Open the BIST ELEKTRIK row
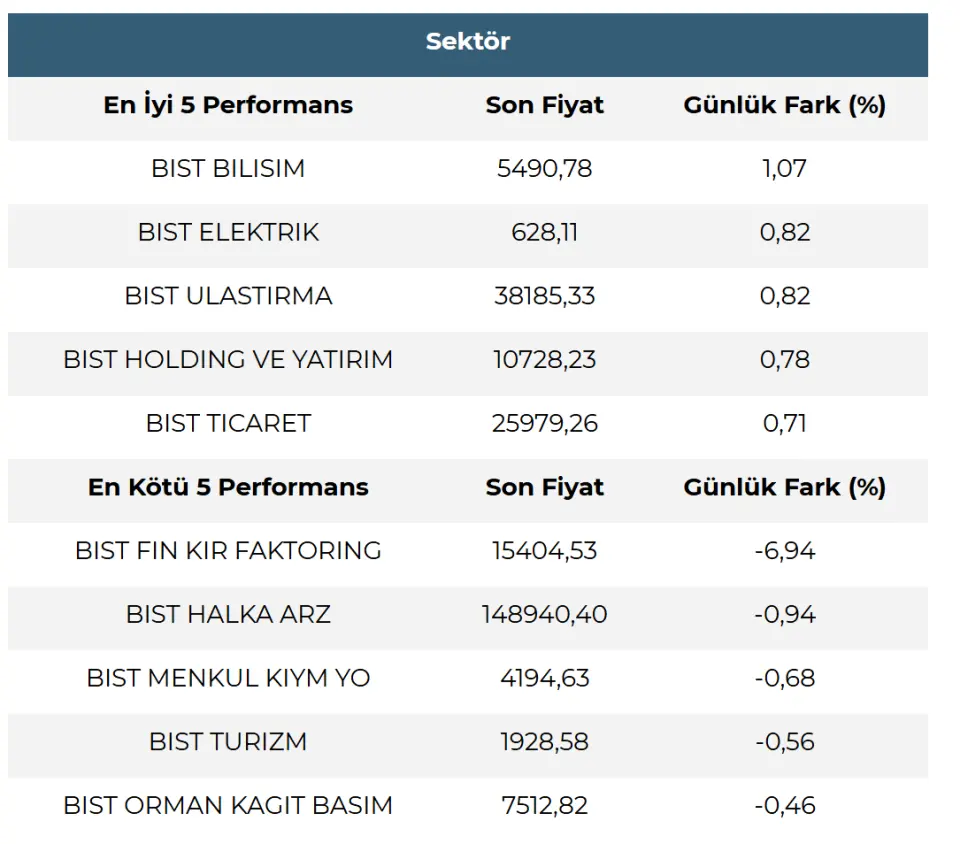 tap(228, 232)
